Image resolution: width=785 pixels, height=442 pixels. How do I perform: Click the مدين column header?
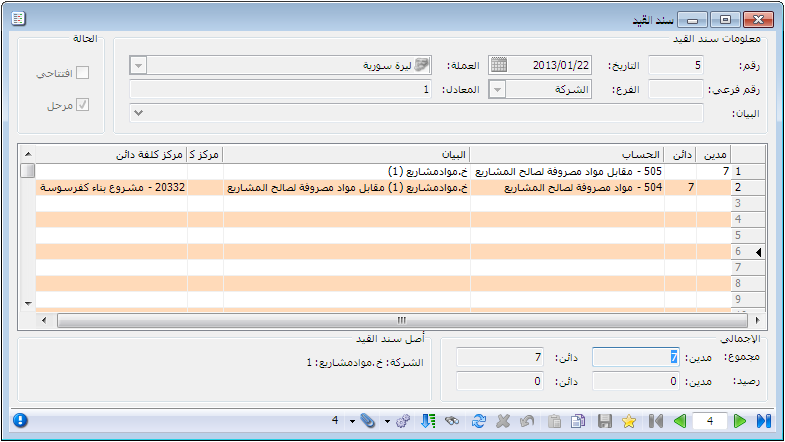click(x=714, y=155)
